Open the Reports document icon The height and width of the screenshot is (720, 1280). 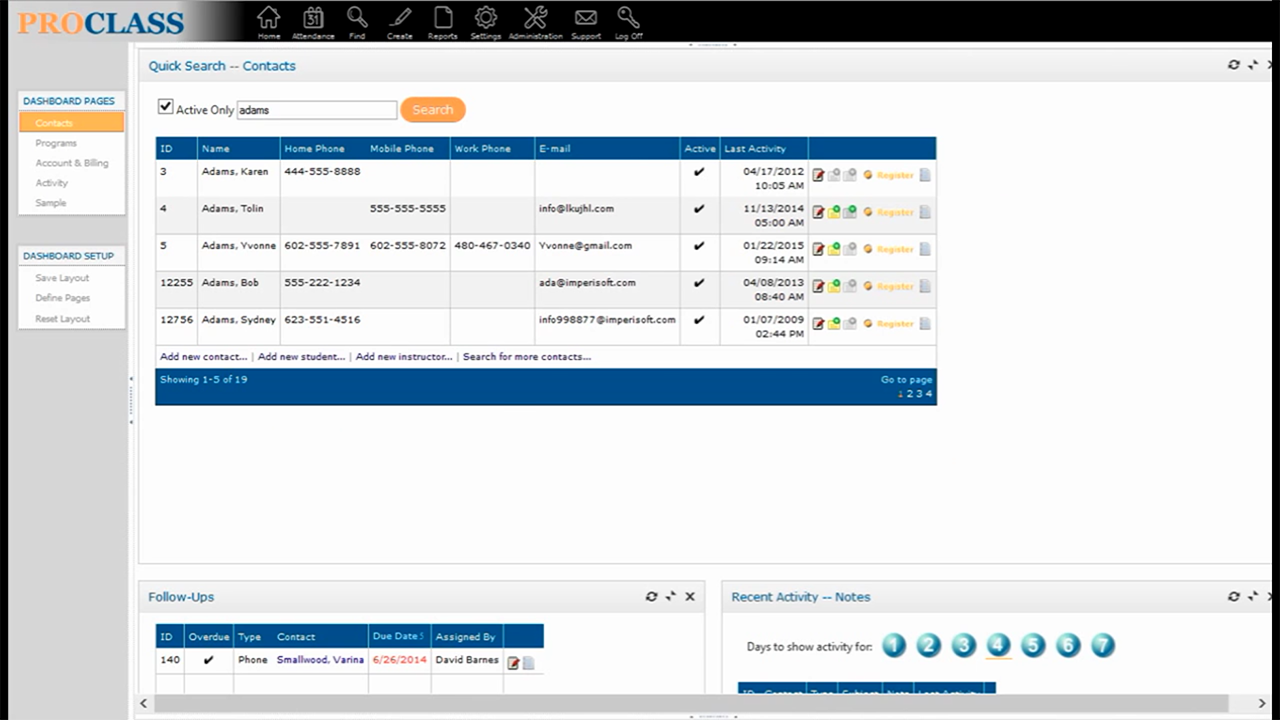442,22
